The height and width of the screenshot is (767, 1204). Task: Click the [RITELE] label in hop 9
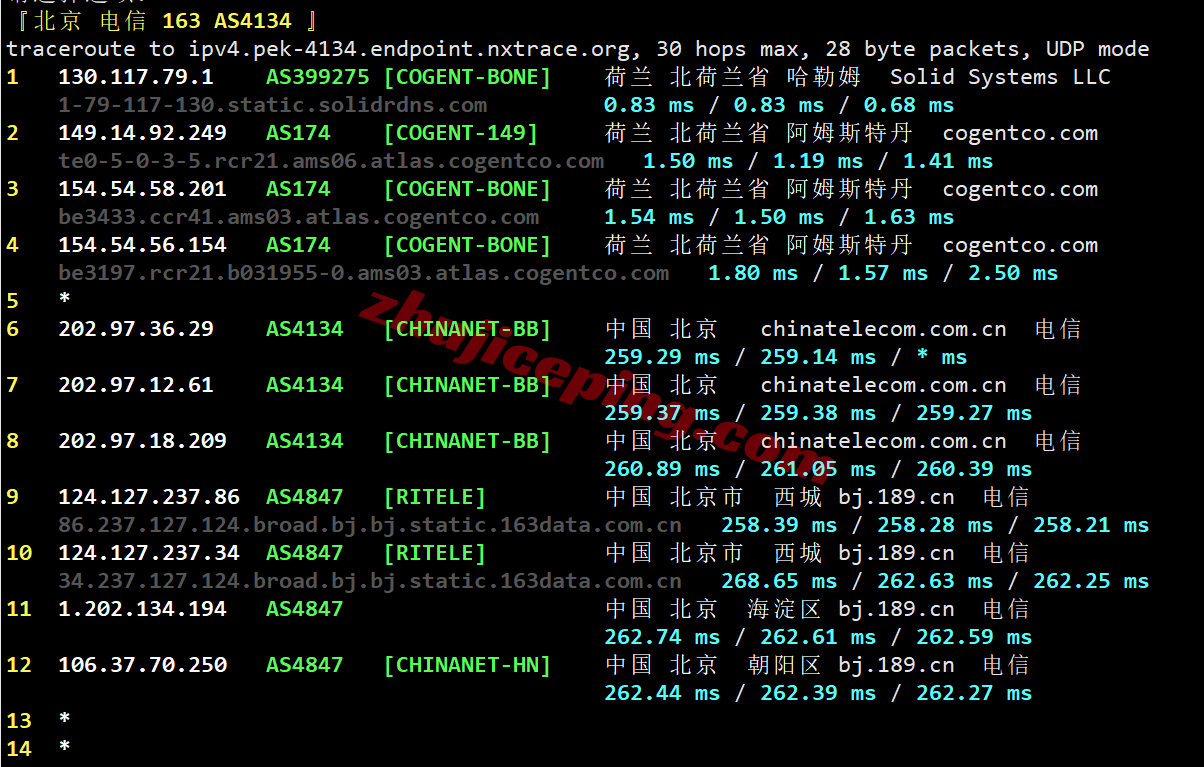point(435,497)
